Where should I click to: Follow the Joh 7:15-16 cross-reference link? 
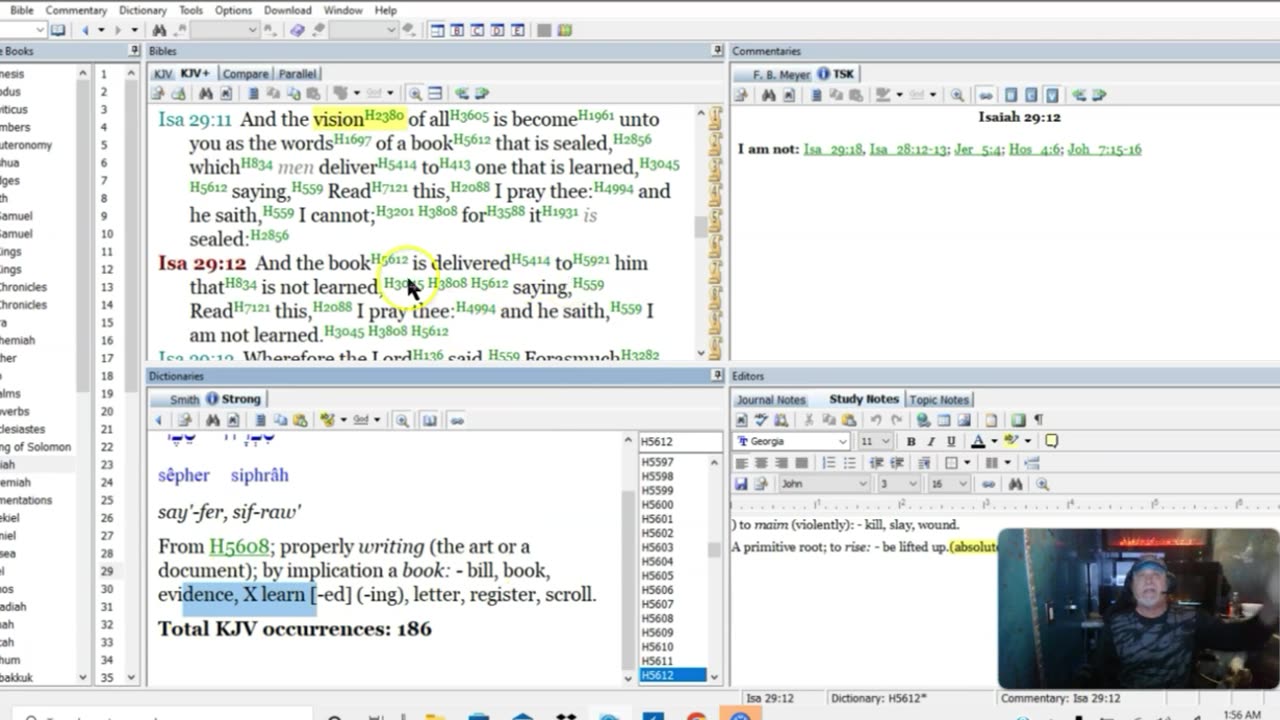1104,149
